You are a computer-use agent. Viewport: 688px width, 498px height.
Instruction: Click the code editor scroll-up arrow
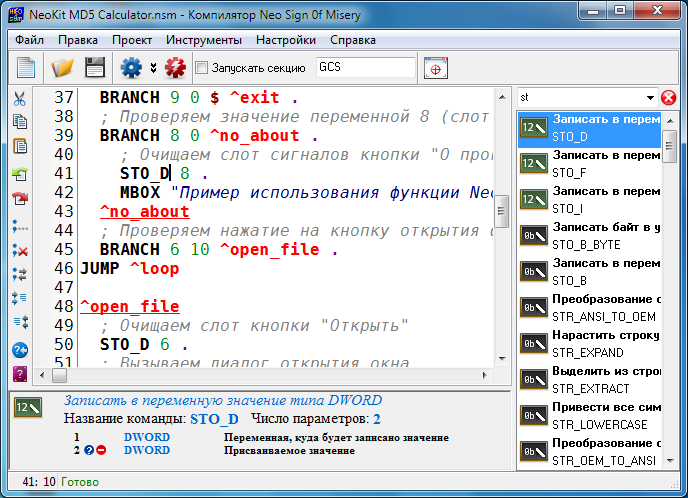pyautogui.click(x=502, y=97)
